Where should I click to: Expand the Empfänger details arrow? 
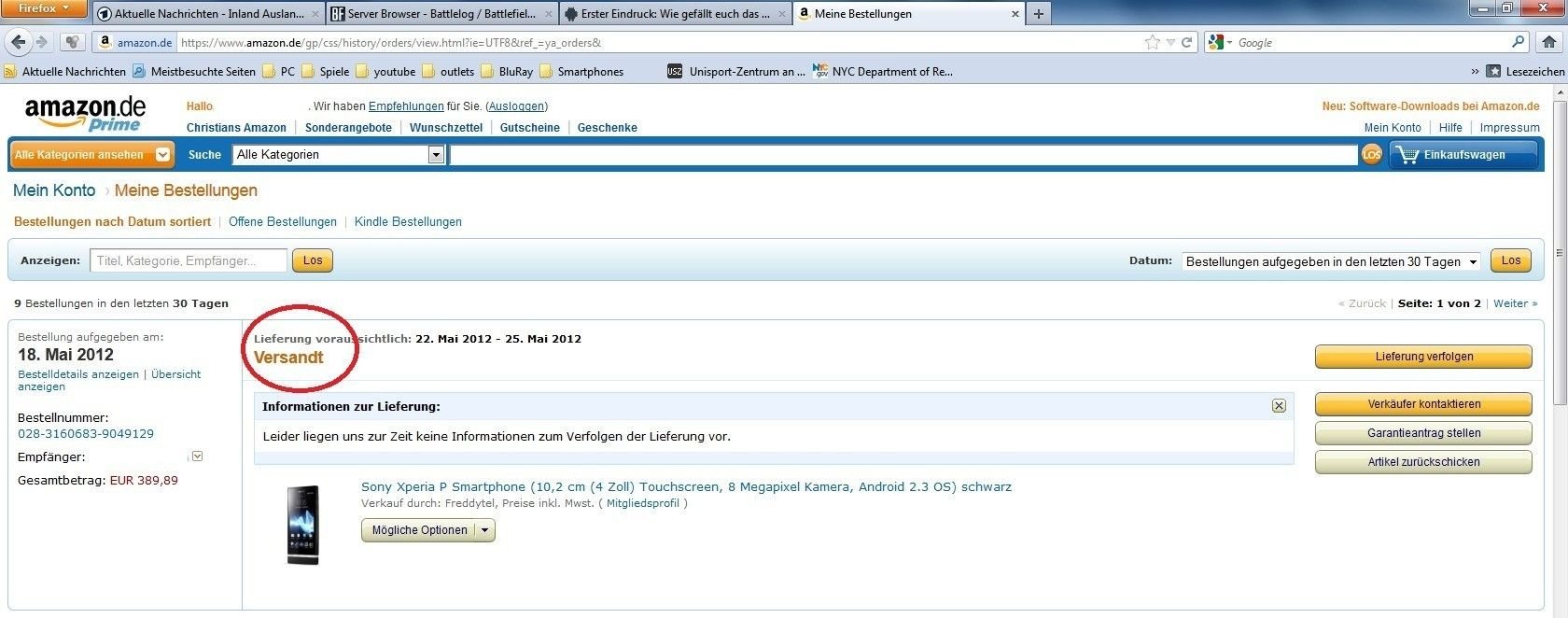pyautogui.click(x=197, y=456)
